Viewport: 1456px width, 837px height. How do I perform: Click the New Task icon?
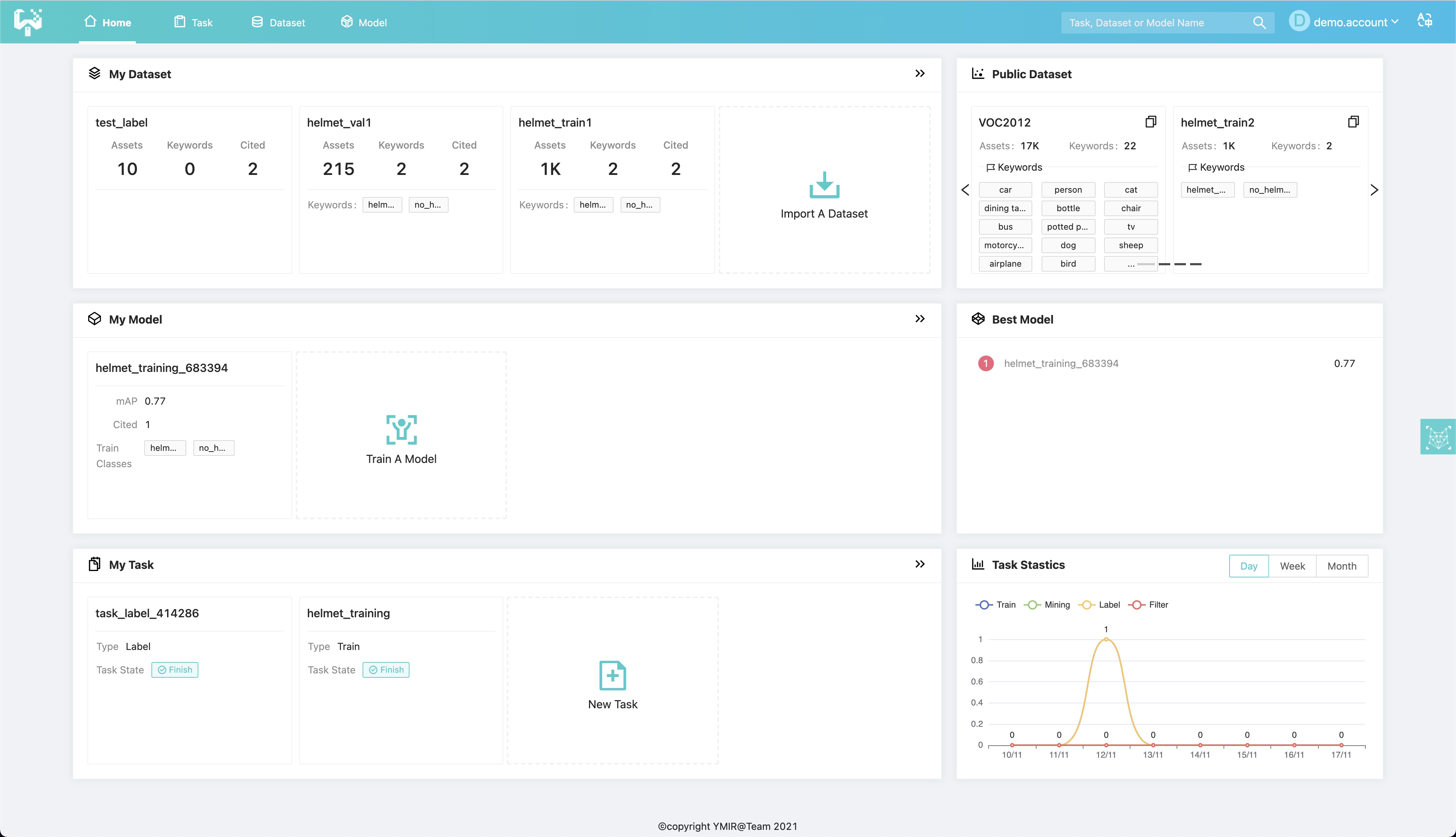tap(612, 676)
